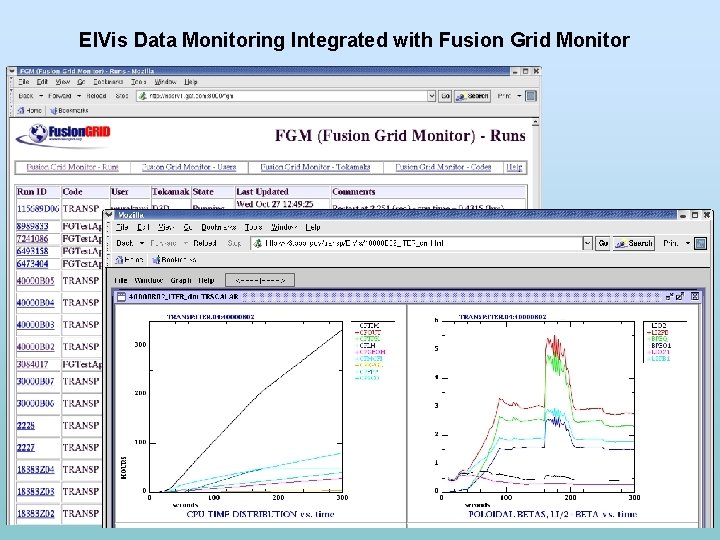Open the Fusion Grid Monitor - Runs link
The width and height of the screenshot is (720, 540).
[x=72, y=167]
